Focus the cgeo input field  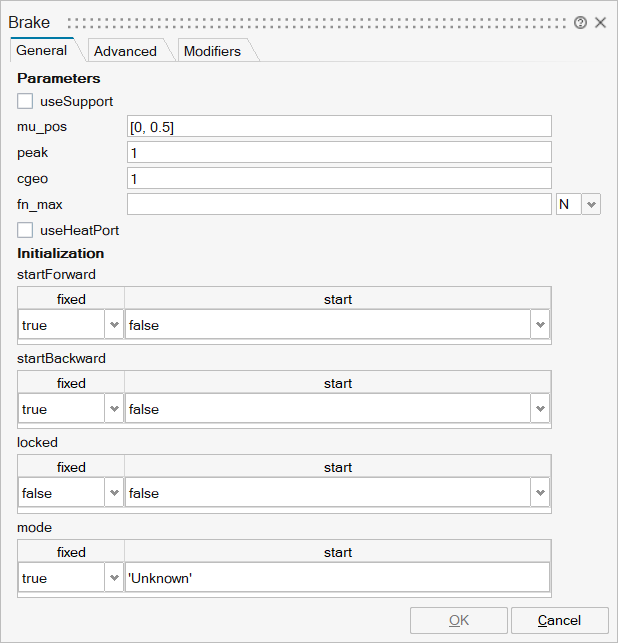339,178
